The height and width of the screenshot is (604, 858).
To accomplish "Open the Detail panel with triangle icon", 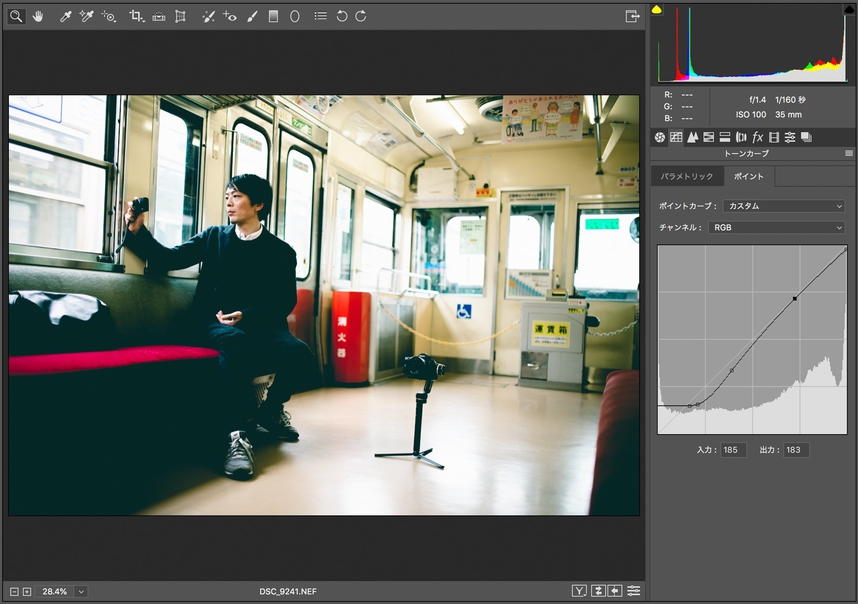I will [692, 137].
